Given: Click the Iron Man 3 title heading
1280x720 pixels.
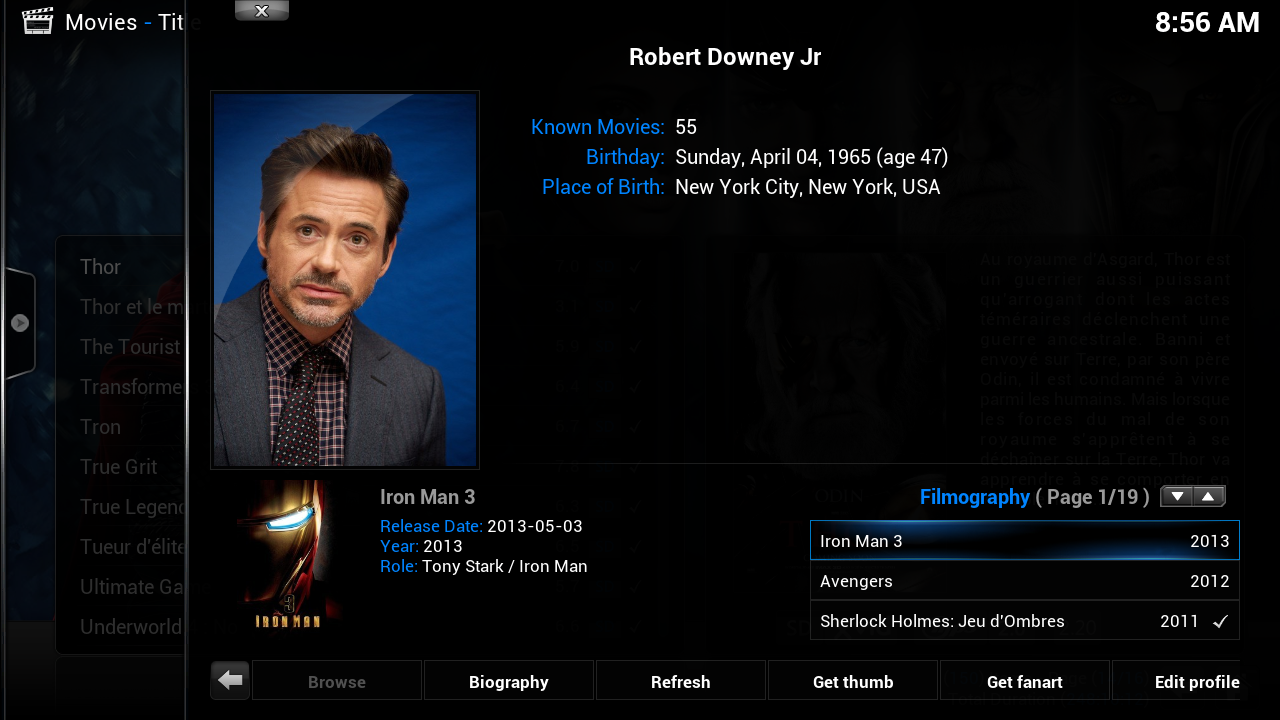Looking at the screenshot, I should tap(428, 497).
